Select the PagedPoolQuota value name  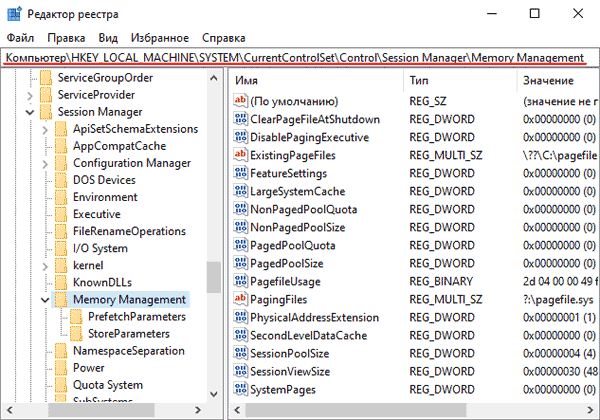tap(293, 245)
